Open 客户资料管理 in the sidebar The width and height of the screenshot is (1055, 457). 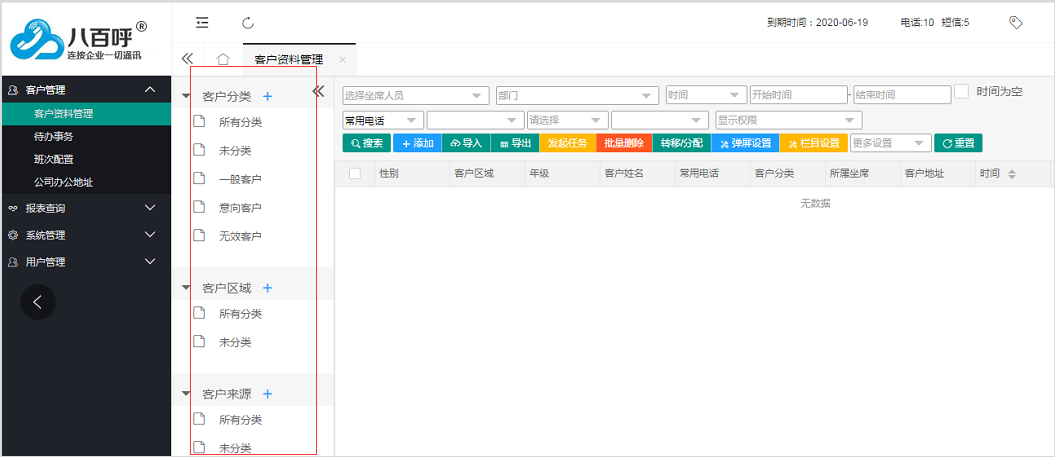coord(85,114)
